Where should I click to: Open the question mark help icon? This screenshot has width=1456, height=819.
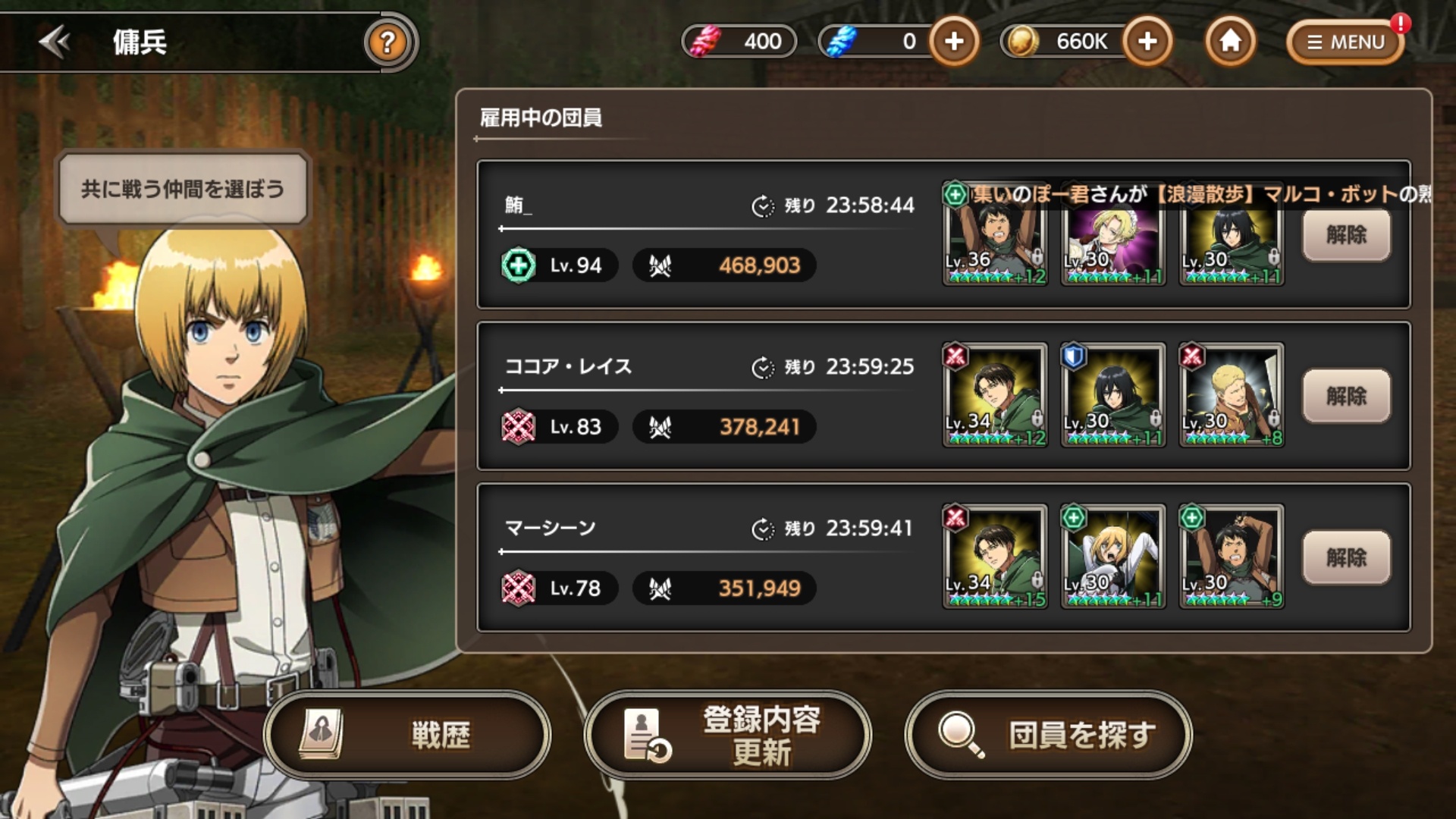click(388, 42)
